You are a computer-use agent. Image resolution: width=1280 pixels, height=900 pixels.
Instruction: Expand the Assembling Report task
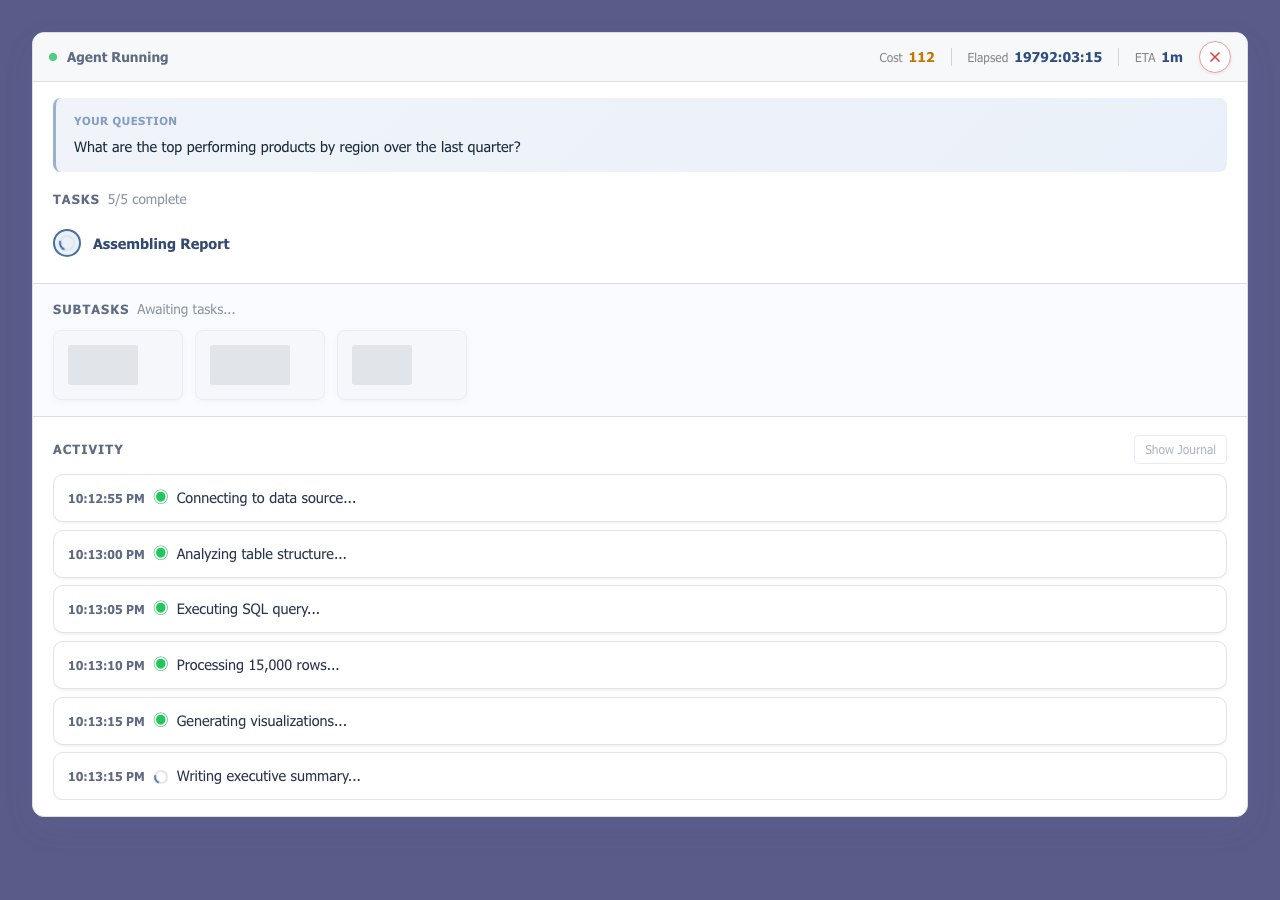pos(161,243)
